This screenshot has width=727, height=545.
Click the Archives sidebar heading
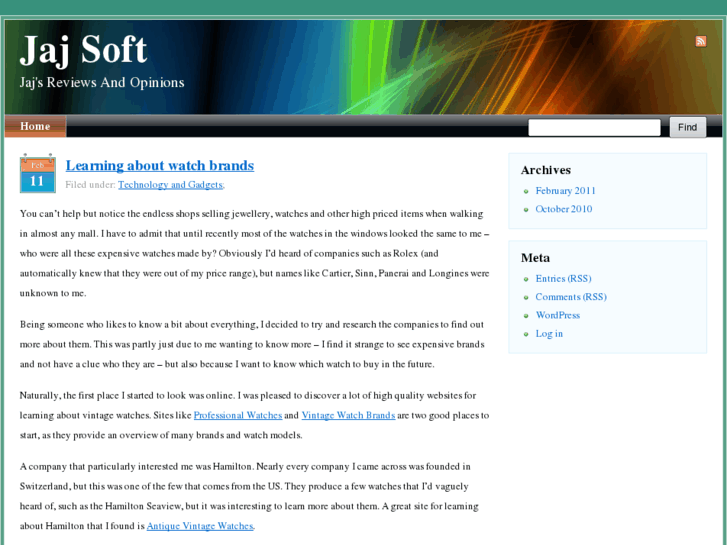(x=546, y=170)
